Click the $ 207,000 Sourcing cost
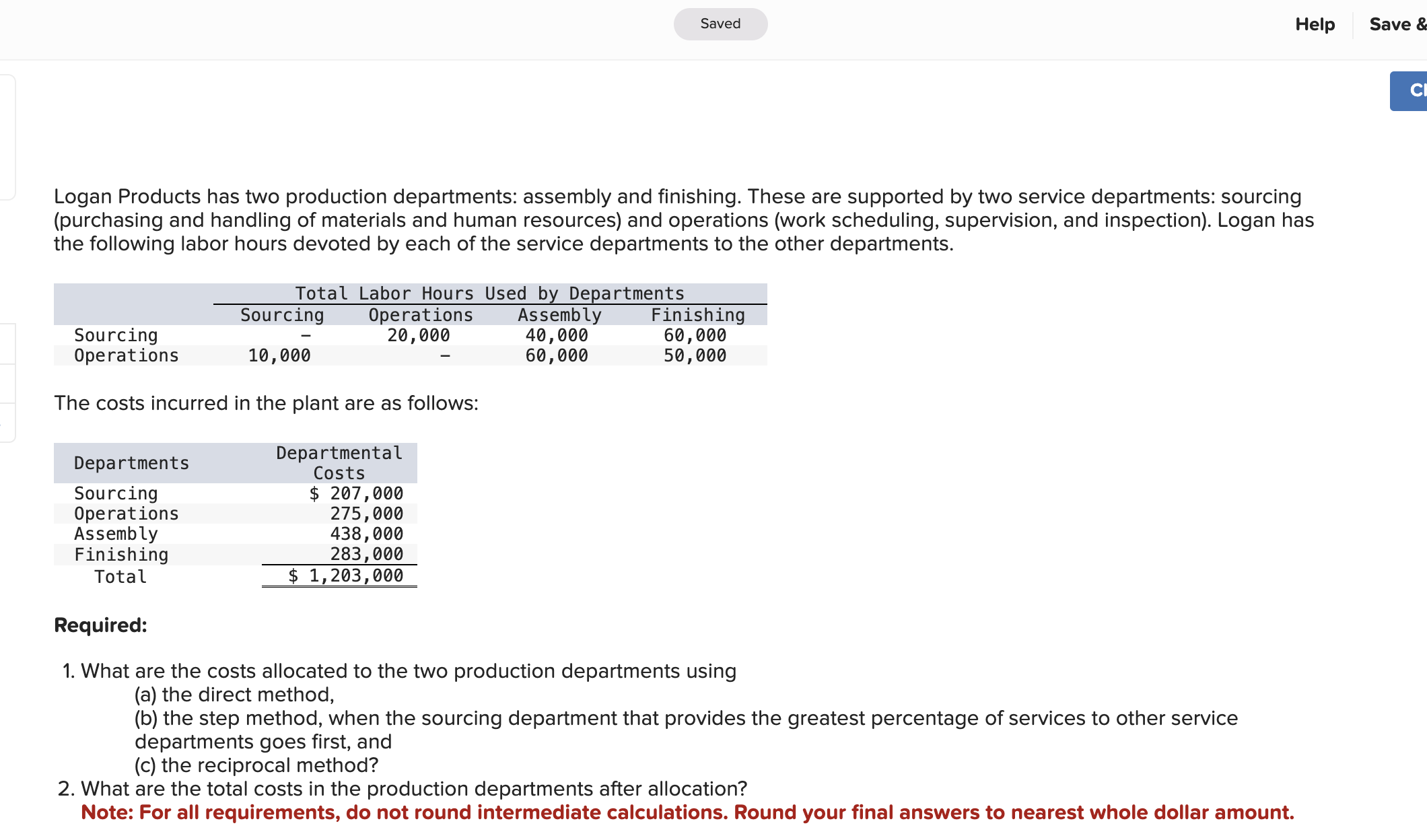The image size is (1427, 840). click(x=356, y=493)
